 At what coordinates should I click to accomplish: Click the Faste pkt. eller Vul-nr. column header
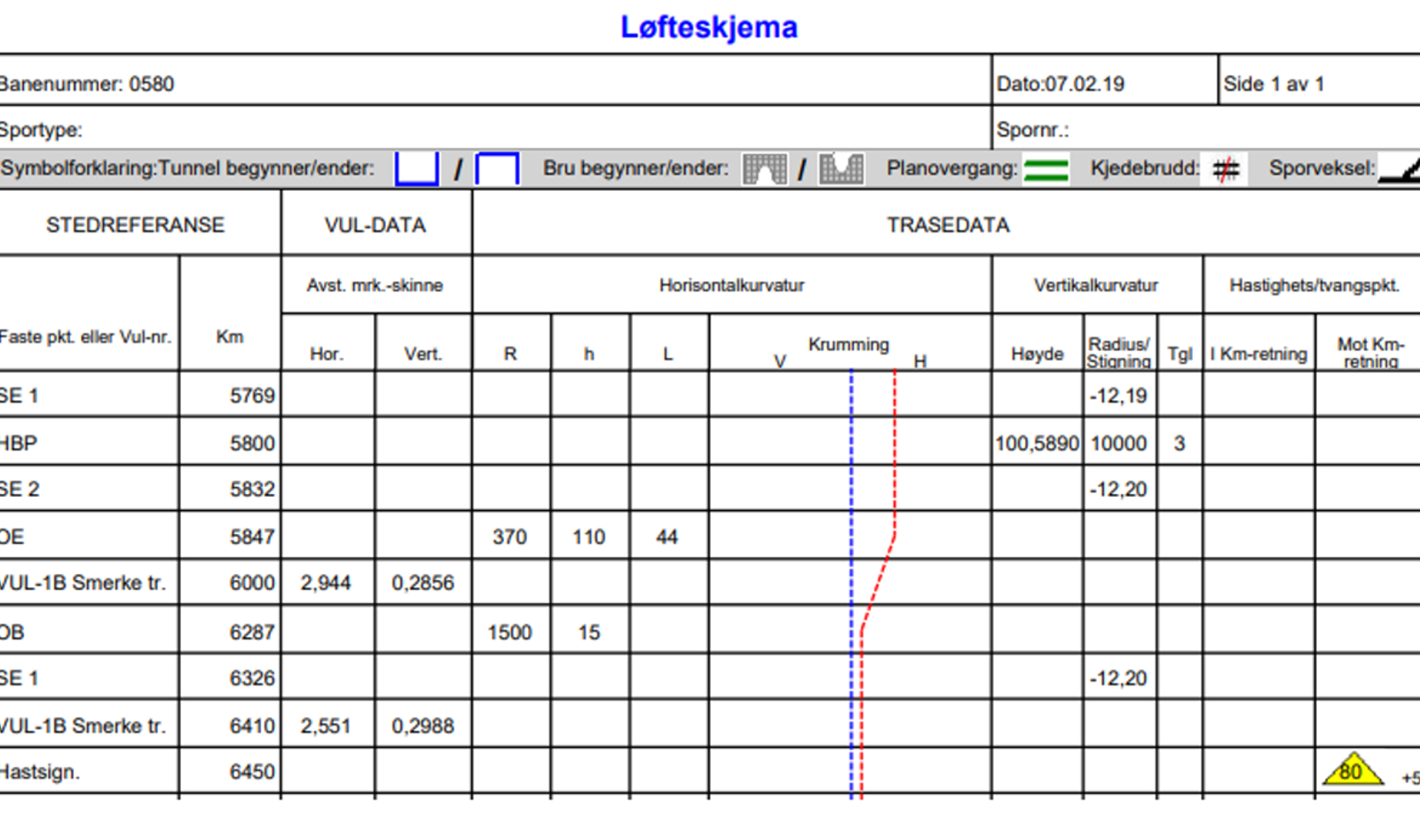pos(85,337)
